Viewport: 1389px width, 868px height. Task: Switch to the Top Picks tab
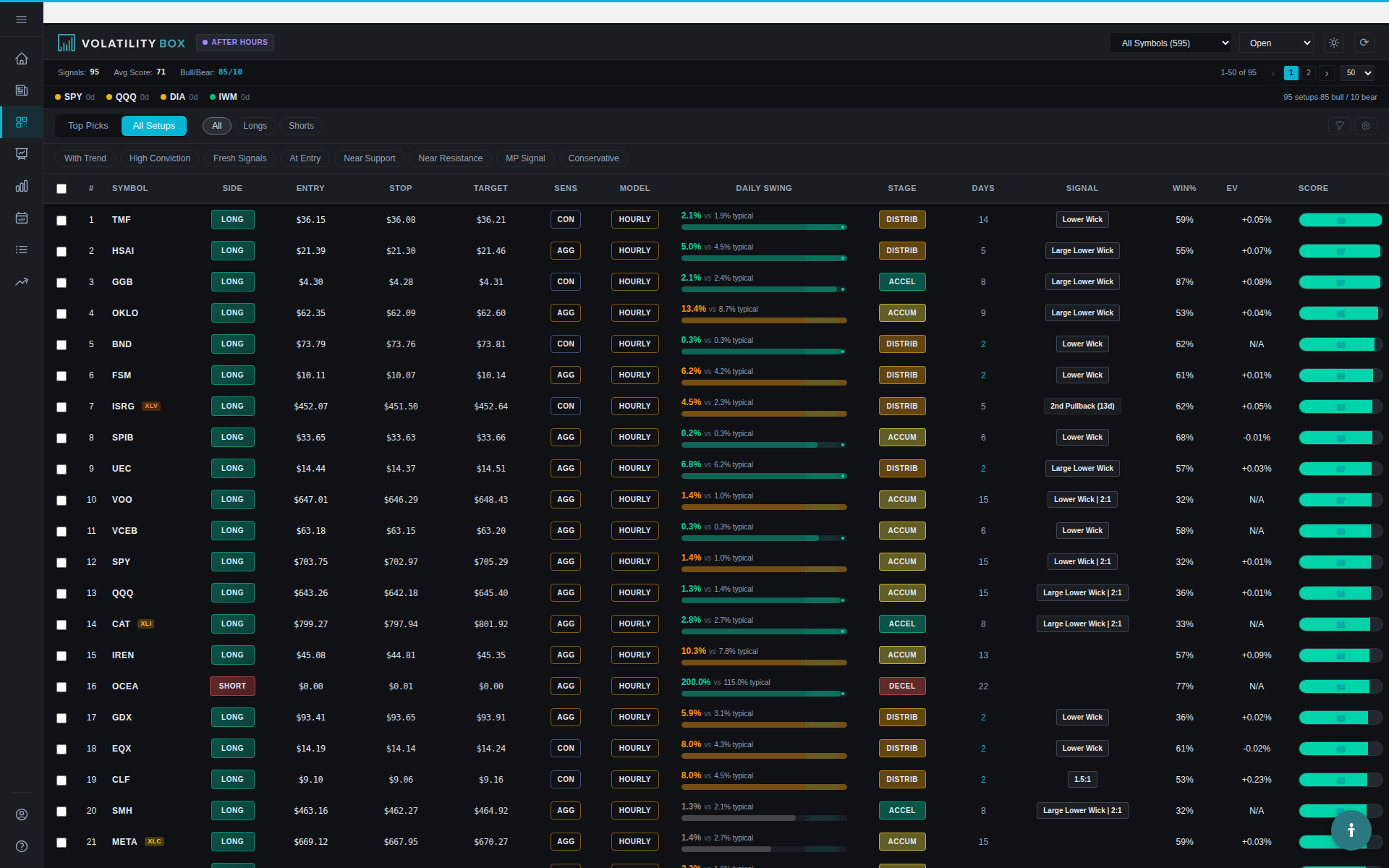(88, 126)
